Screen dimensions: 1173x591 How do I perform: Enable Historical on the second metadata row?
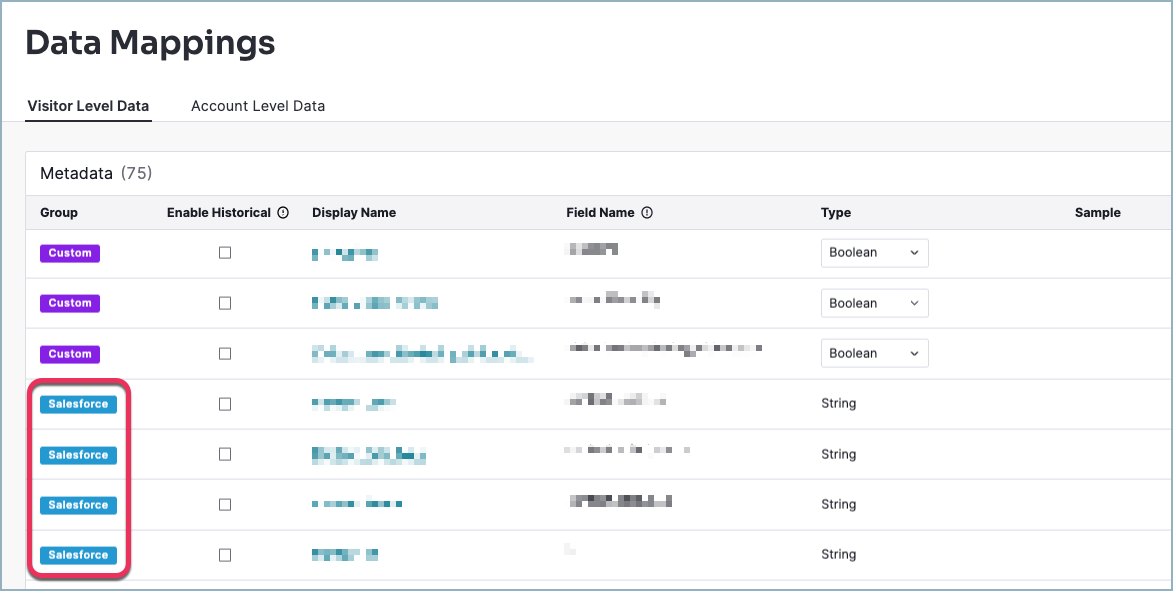[225, 302]
